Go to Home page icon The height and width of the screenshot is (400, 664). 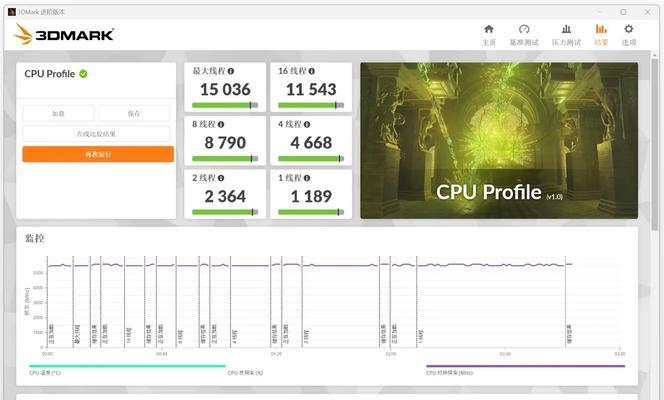(x=489, y=29)
